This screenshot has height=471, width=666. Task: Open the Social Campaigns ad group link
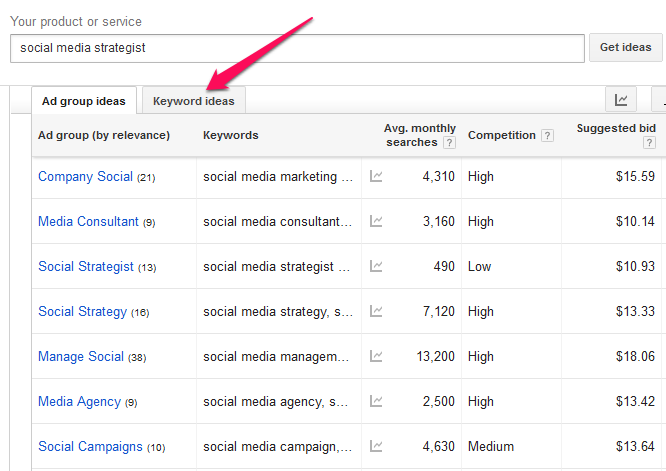pyautogui.click(x=90, y=446)
